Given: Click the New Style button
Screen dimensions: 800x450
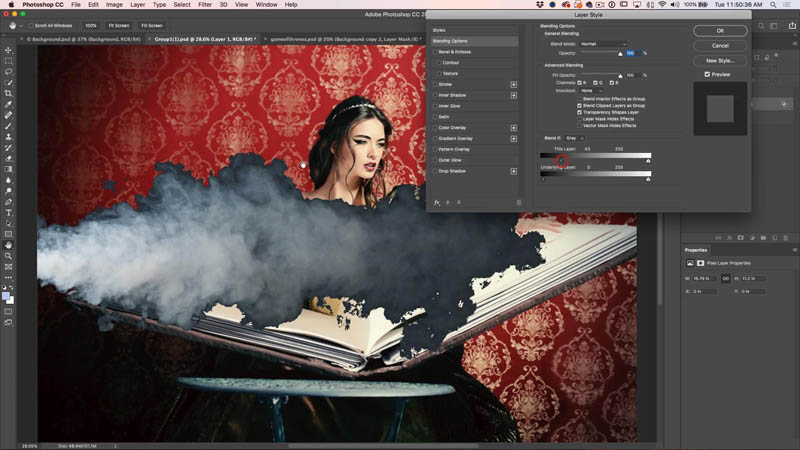Looking at the screenshot, I should pyautogui.click(x=720, y=61).
